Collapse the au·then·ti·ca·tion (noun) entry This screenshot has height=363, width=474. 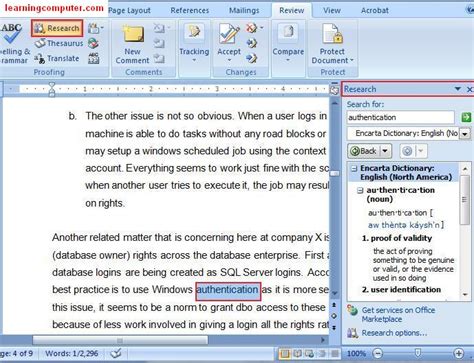(360, 191)
